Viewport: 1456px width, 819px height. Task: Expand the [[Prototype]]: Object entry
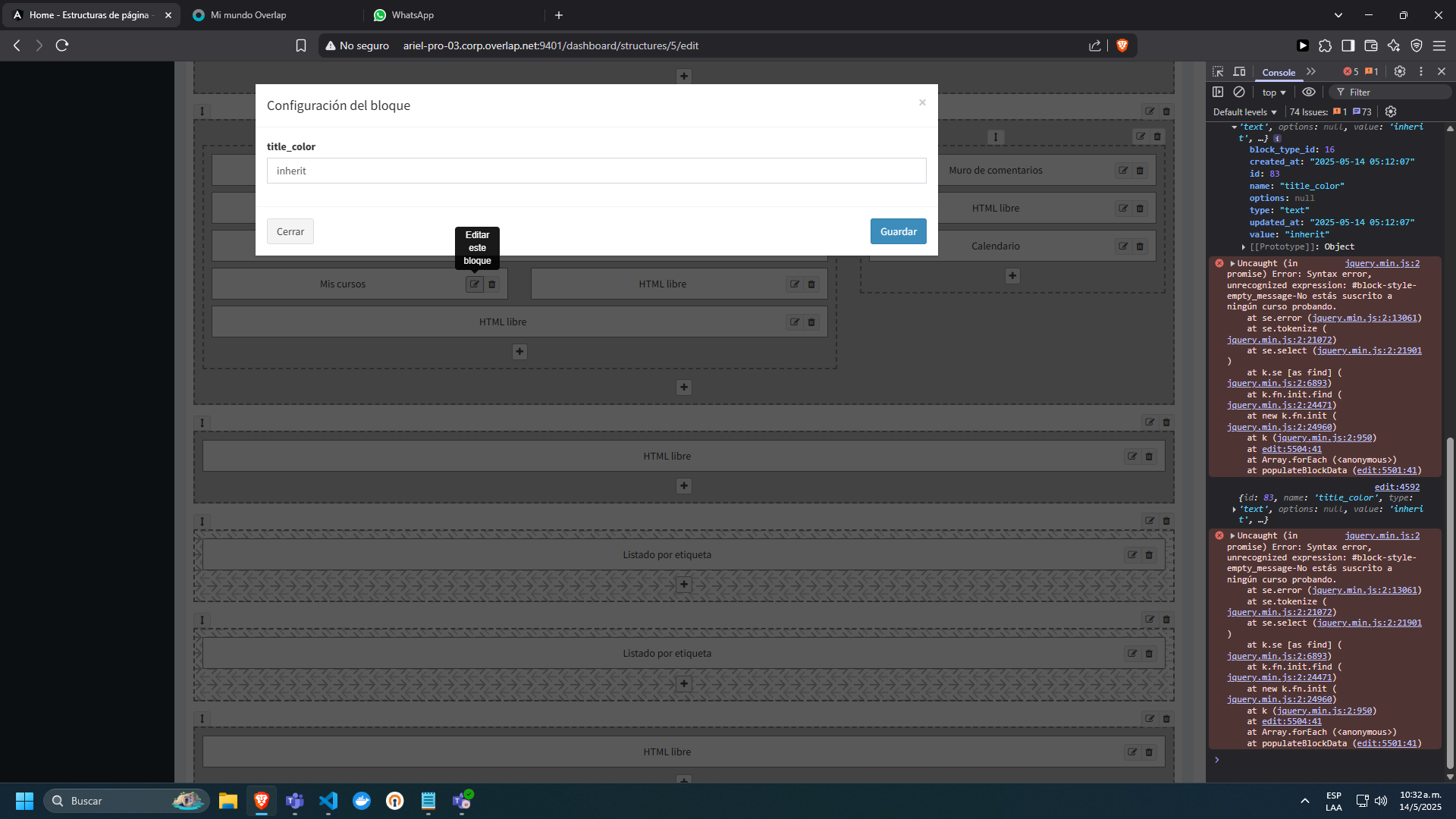coord(1244,247)
